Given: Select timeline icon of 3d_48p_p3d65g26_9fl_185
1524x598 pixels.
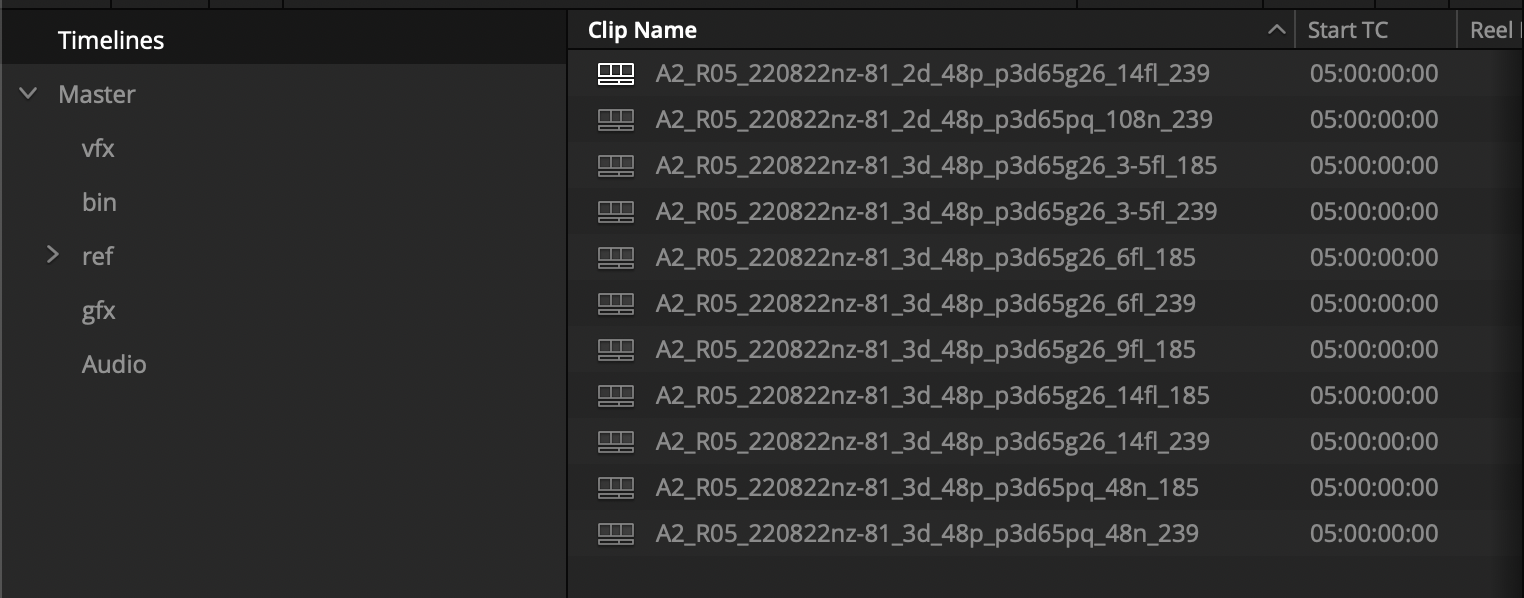Looking at the screenshot, I should coord(616,349).
